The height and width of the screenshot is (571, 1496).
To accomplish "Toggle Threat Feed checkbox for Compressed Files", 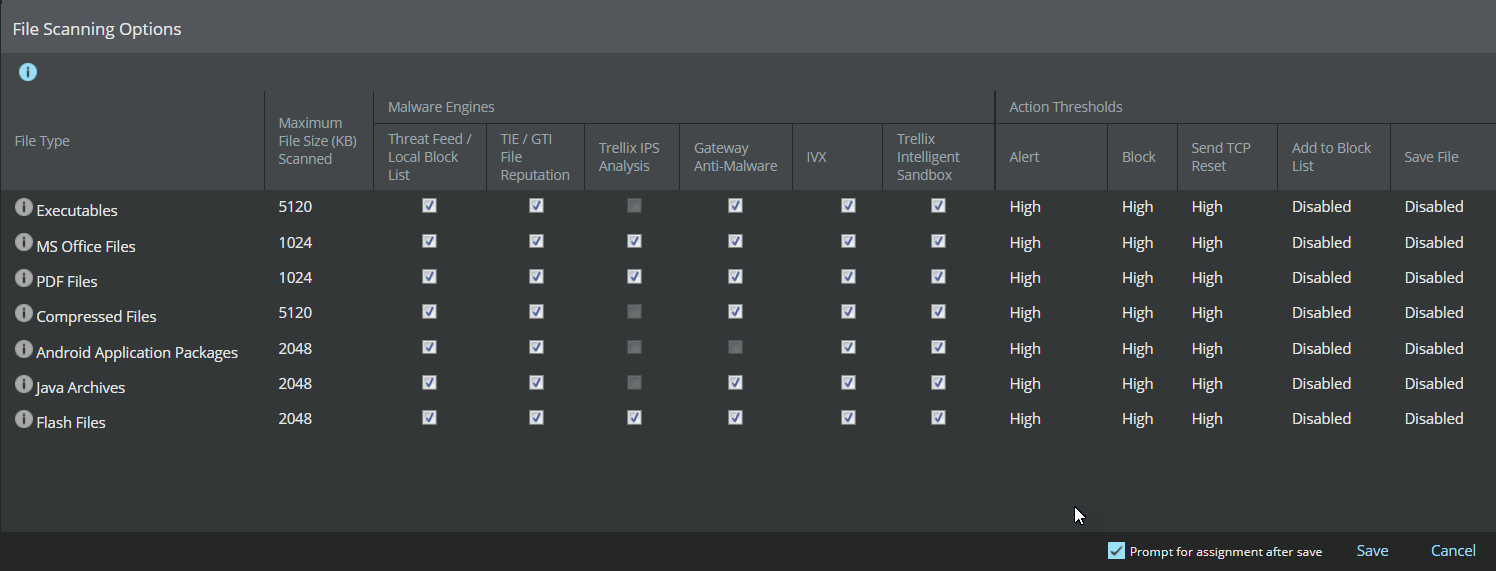I will 429,311.
